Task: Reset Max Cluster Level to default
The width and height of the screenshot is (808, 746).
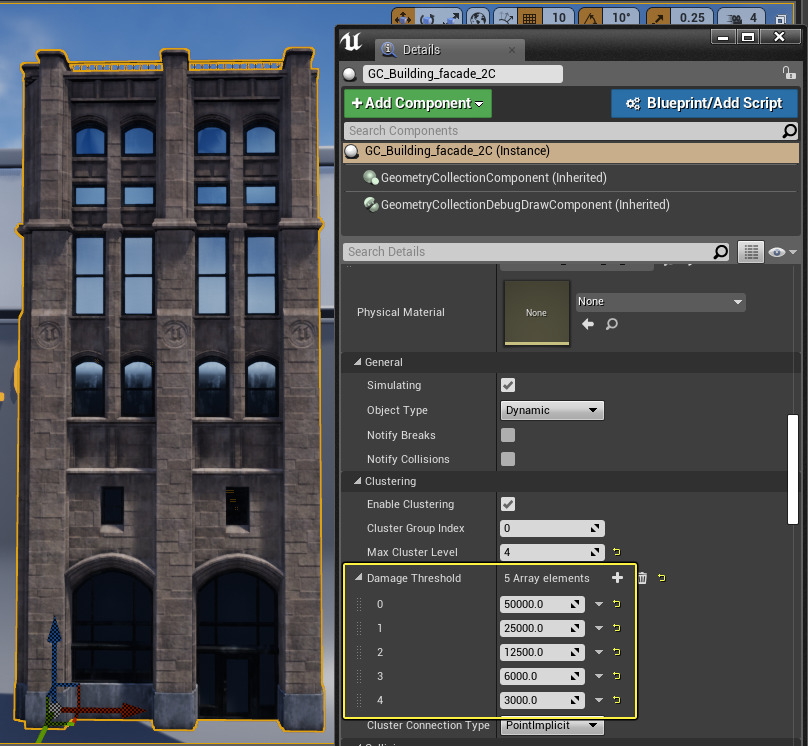Action: click(616, 552)
